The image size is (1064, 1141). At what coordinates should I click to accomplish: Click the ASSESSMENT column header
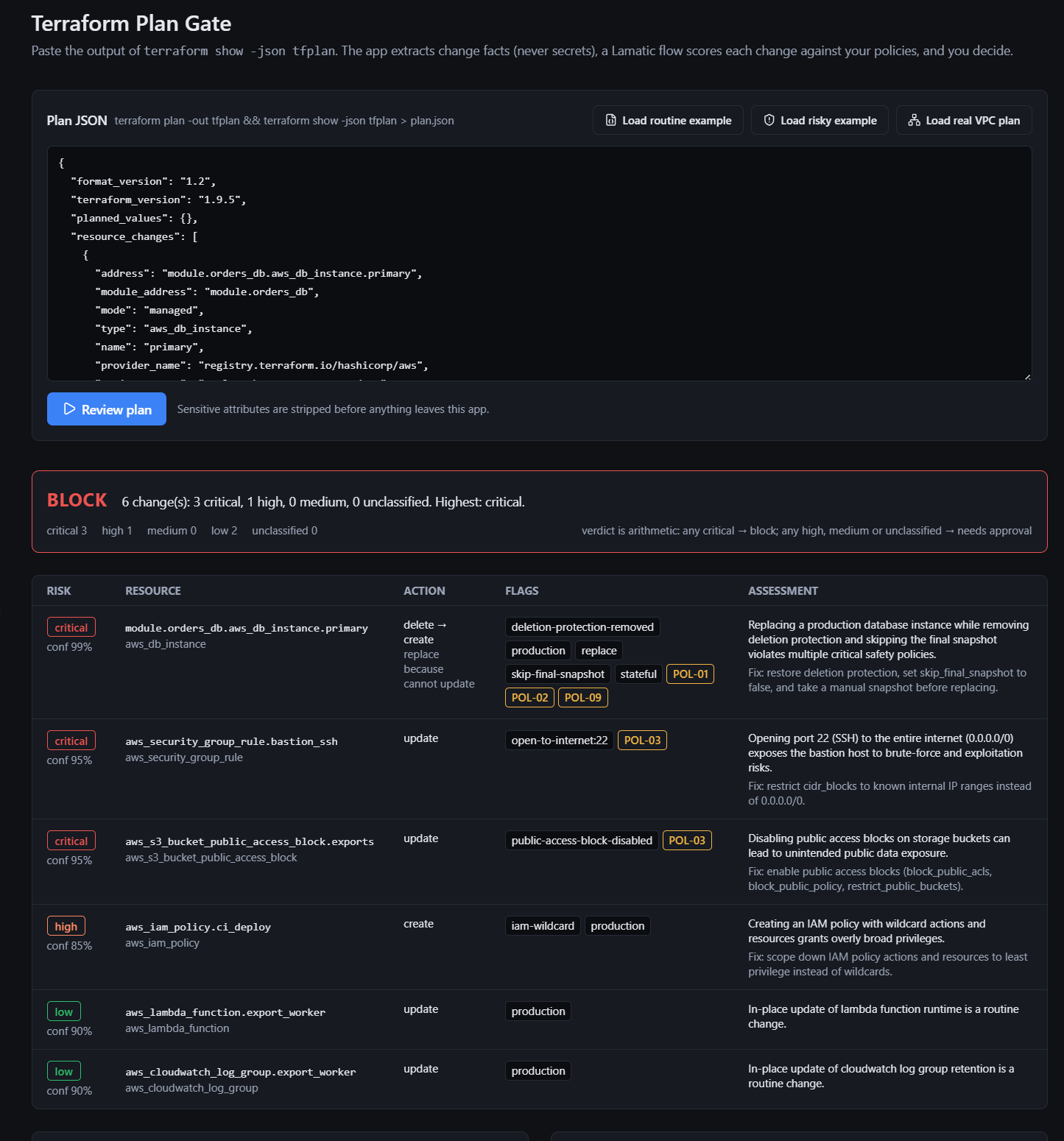pyautogui.click(x=783, y=591)
